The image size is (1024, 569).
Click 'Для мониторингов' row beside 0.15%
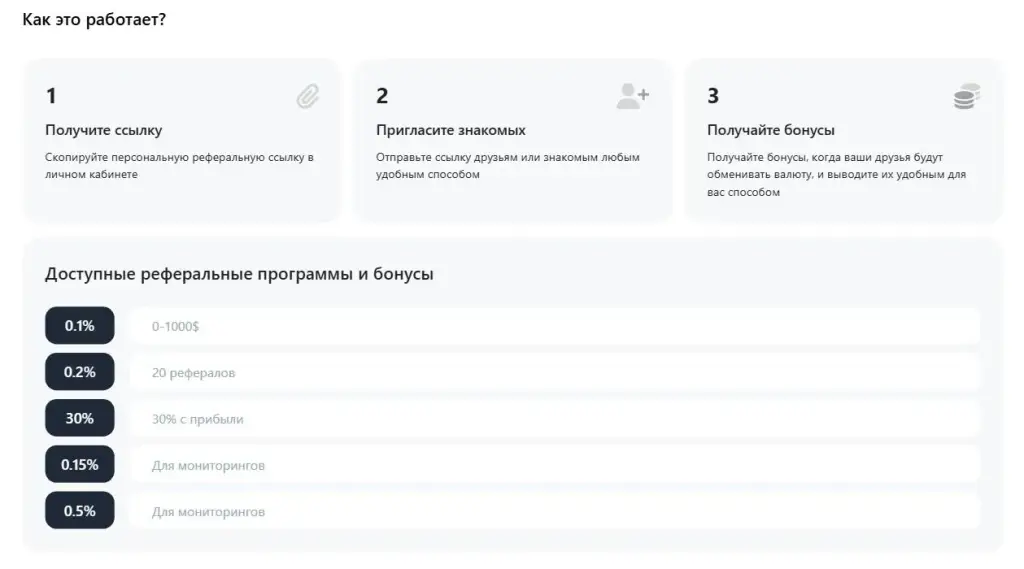coord(554,465)
